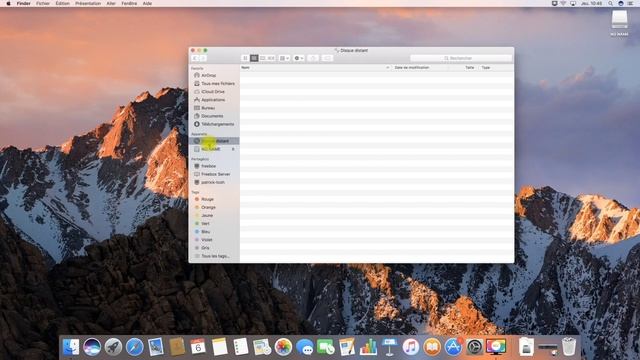Open the Finder menu
640x360 pixels.
click(24, 3)
